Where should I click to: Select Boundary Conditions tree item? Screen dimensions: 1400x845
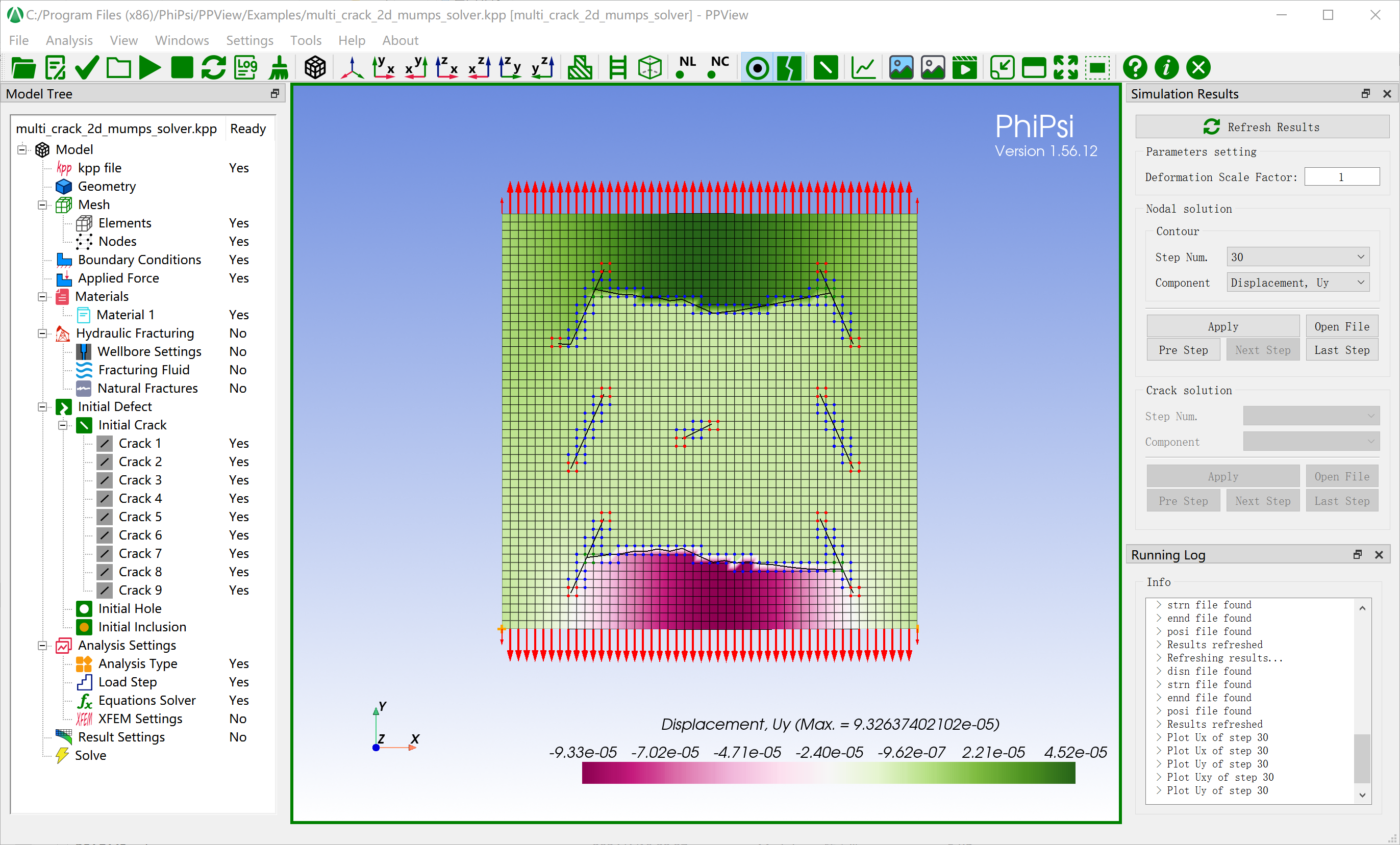tap(139, 260)
